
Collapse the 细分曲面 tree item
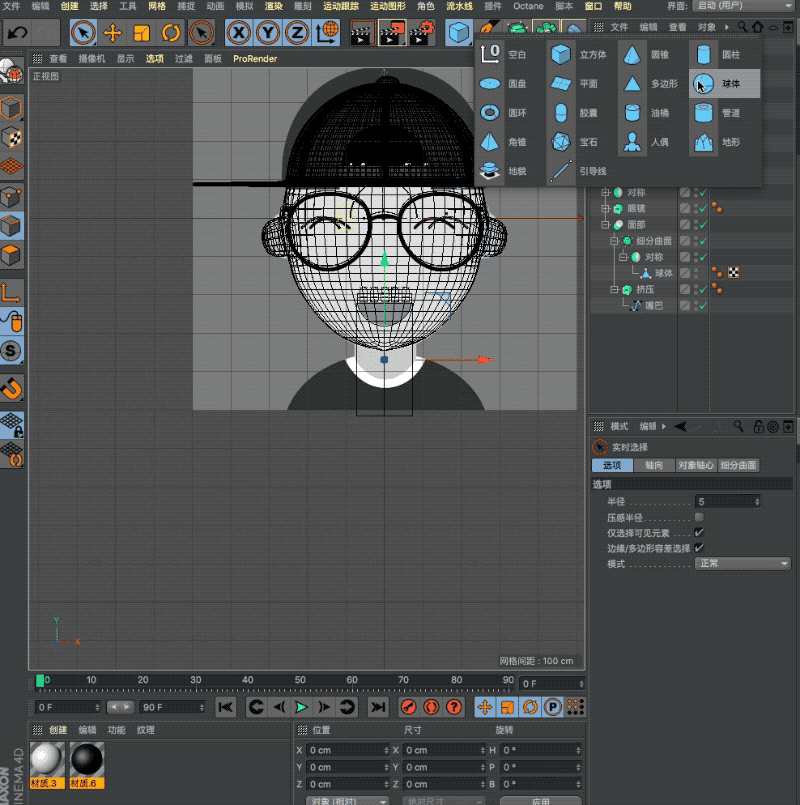pyautogui.click(x=614, y=241)
